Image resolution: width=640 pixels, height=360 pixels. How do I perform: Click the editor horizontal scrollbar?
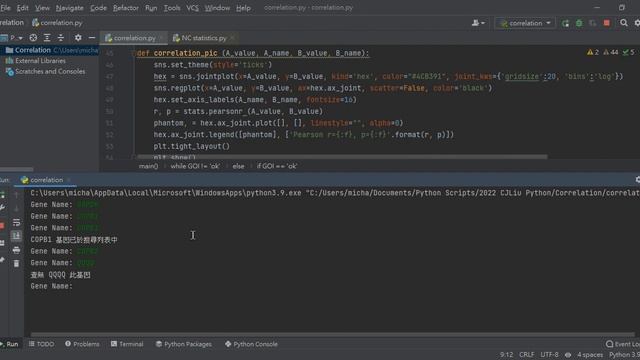[x=342, y=157]
